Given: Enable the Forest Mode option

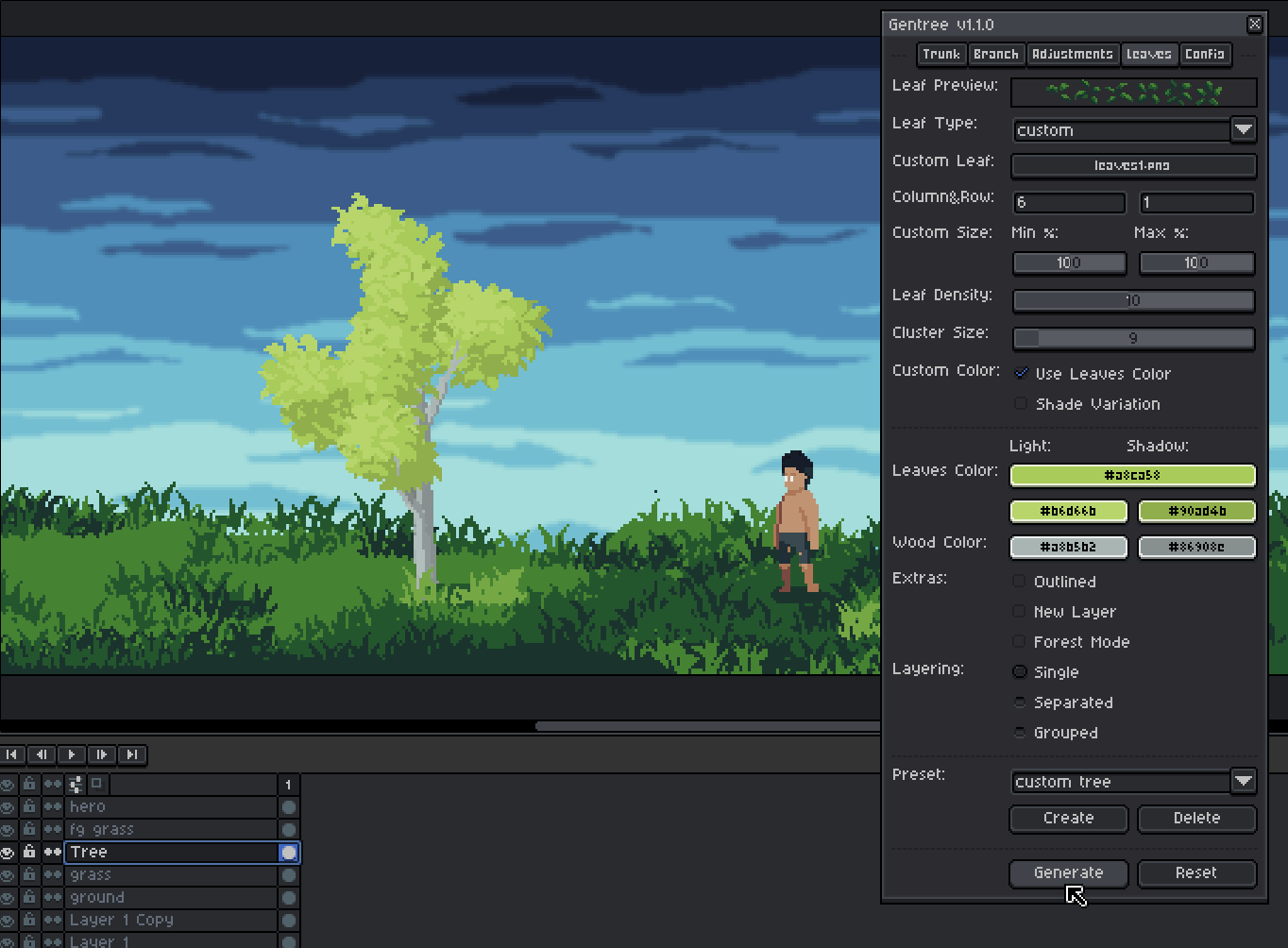Looking at the screenshot, I should click(x=1020, y=642).
